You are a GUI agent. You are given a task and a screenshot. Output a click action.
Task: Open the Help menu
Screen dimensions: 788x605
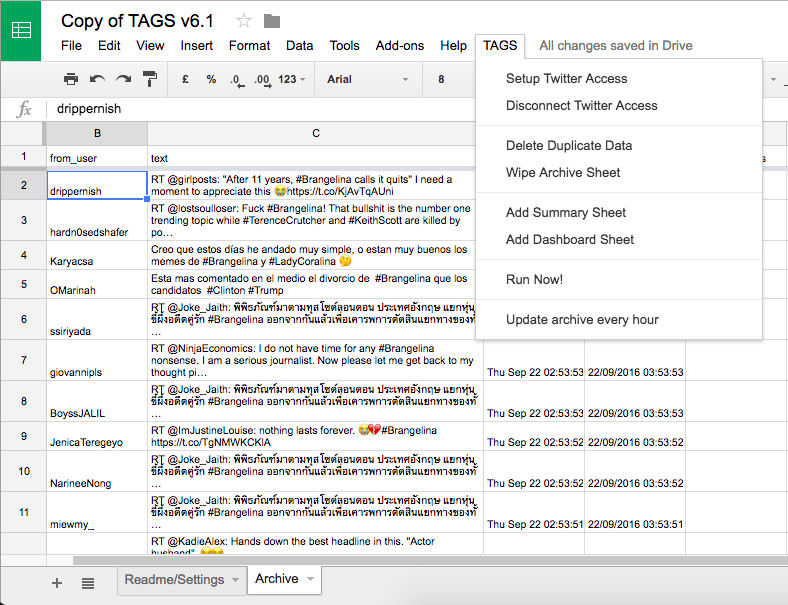click(x=453, y=46)
